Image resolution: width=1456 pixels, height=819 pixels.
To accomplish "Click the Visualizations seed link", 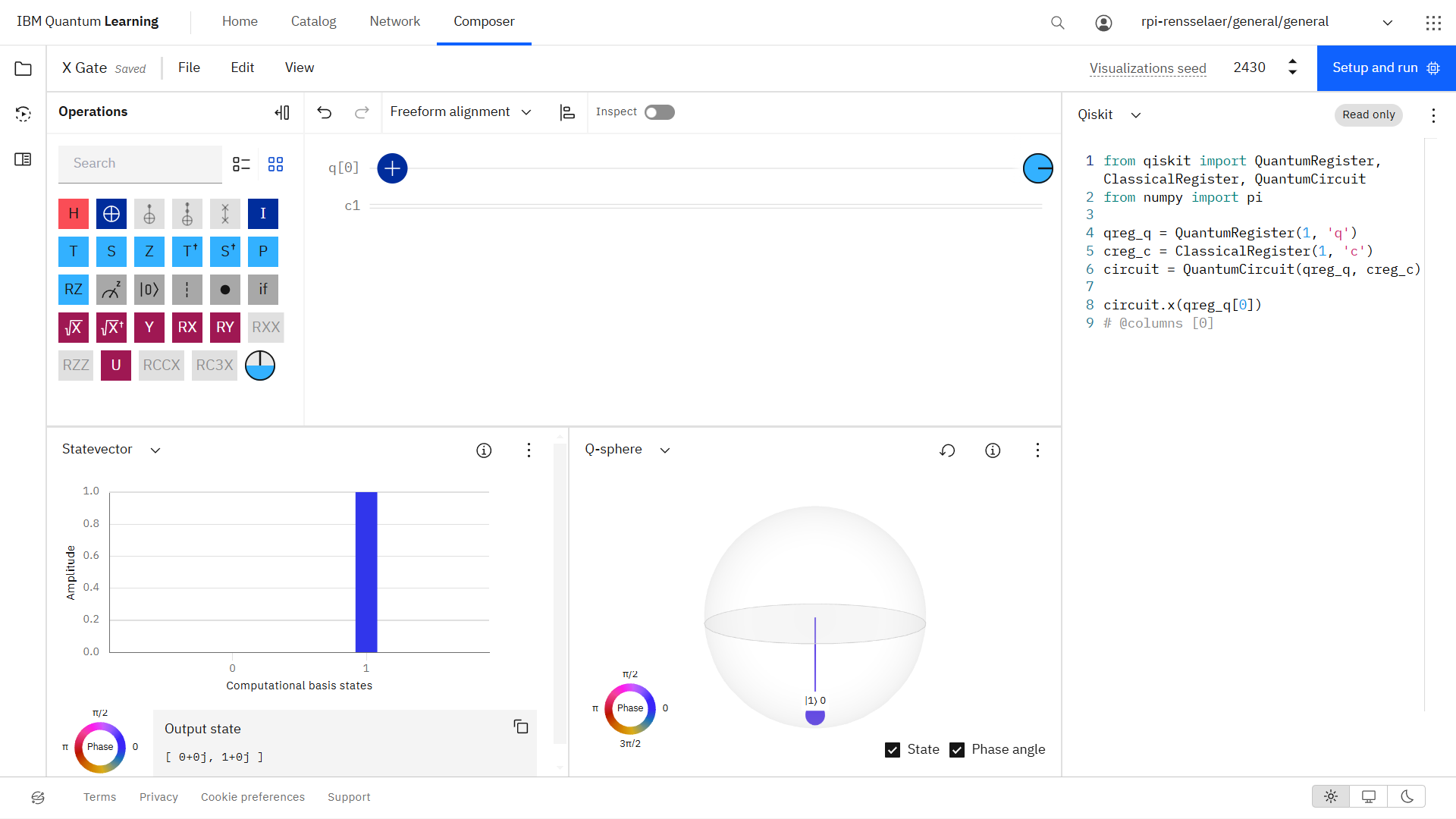I will (1147, 68).
